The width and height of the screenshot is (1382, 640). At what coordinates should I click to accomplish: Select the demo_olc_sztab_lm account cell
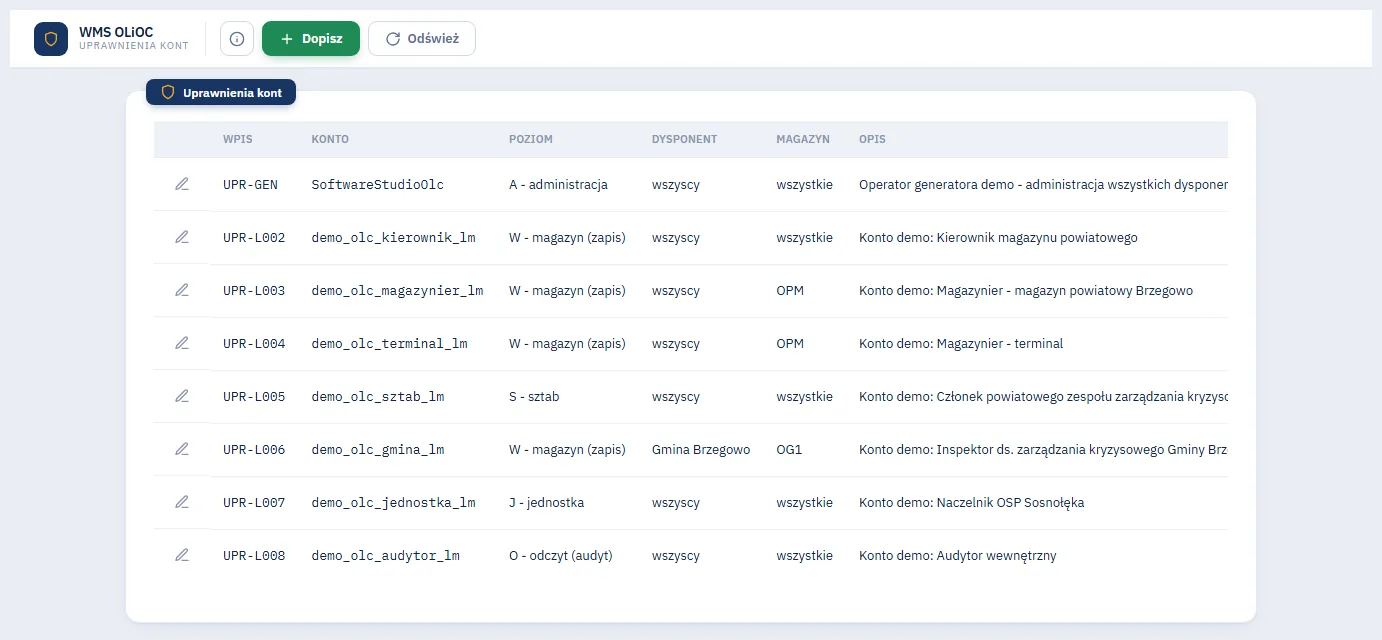pos(378,397)
